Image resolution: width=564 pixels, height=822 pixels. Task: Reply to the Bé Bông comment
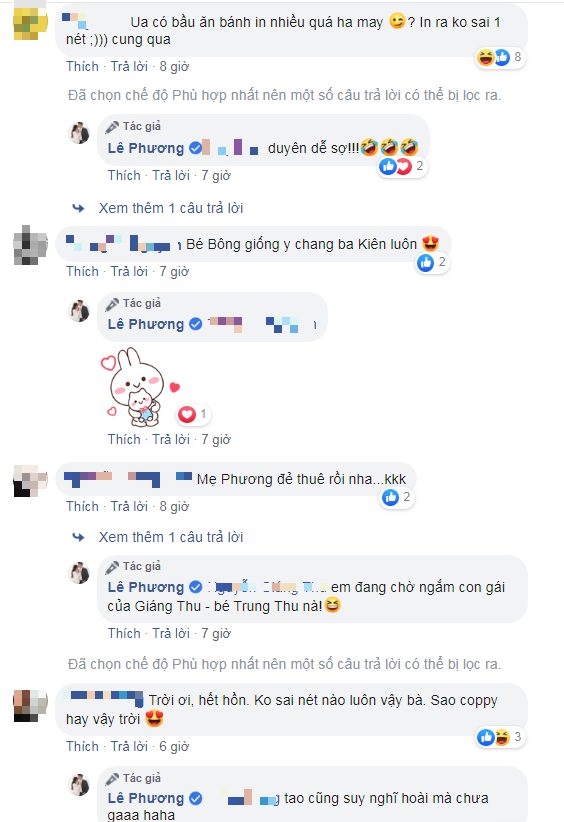[x=129, y=272]
